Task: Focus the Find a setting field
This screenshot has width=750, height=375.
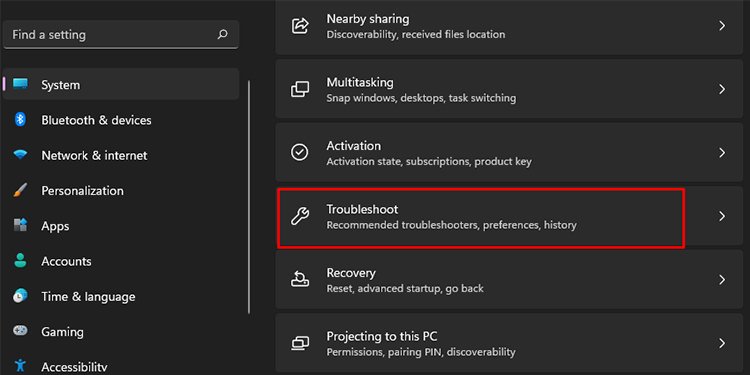Action: coord(121,34)
